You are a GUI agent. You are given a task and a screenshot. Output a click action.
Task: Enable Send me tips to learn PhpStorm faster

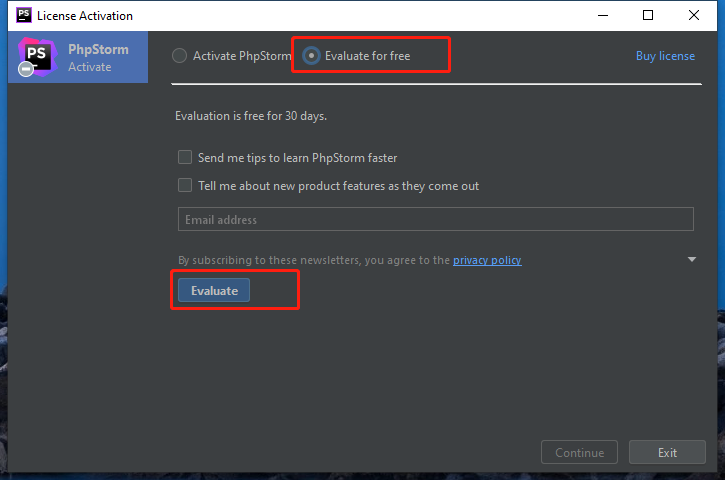click(x=185, y=157)
